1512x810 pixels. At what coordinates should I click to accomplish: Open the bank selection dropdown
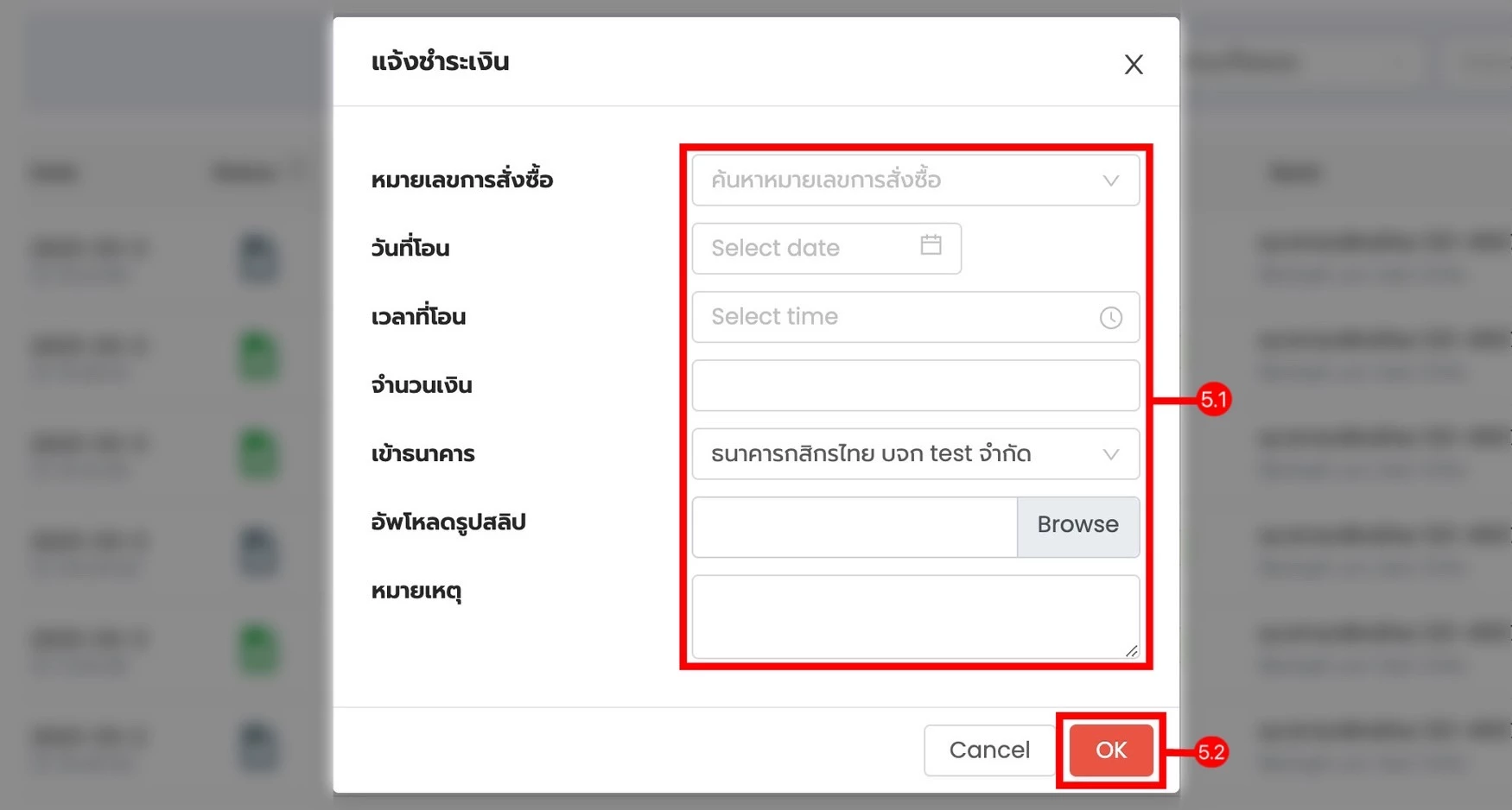coord(915,454)
